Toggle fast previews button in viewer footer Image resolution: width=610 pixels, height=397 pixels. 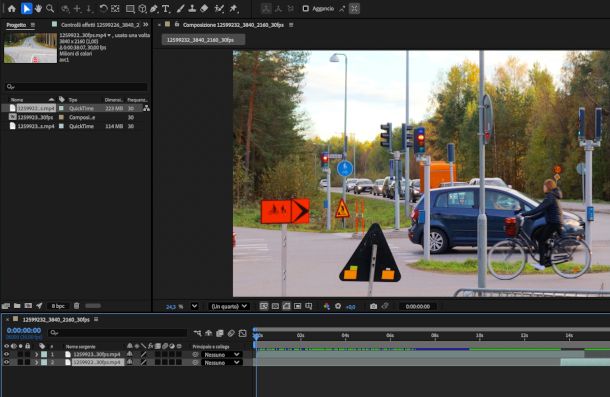point(264,306)
